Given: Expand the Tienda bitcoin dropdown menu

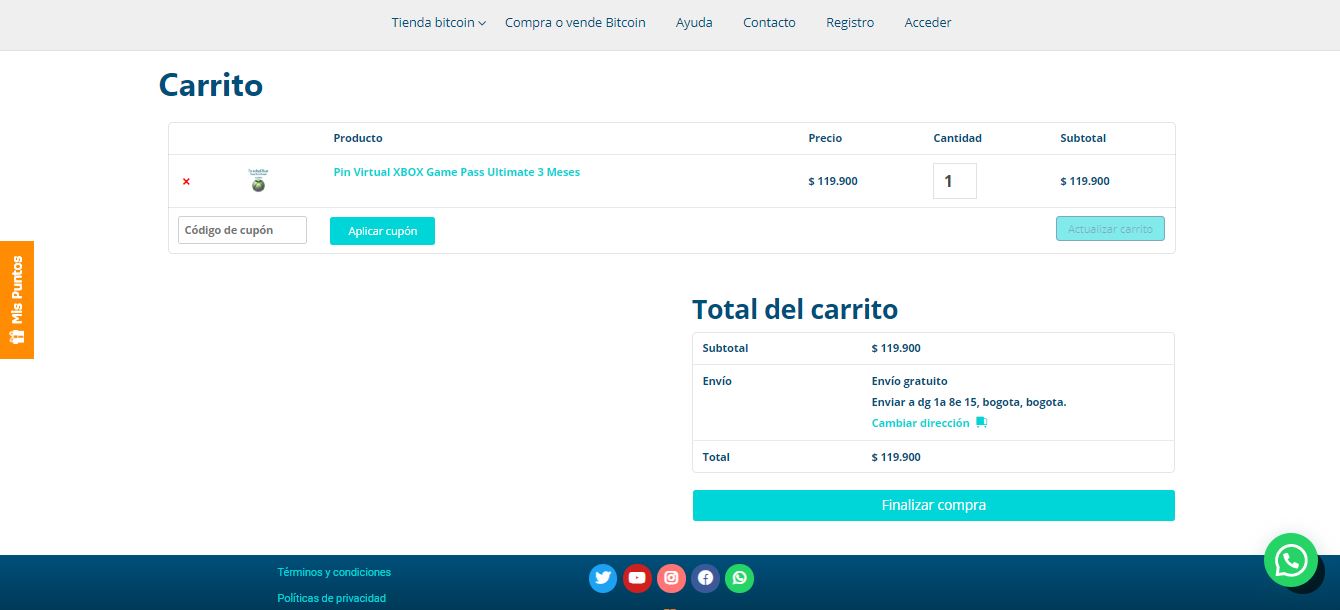Looking at the screenshot, I should 438,23.
